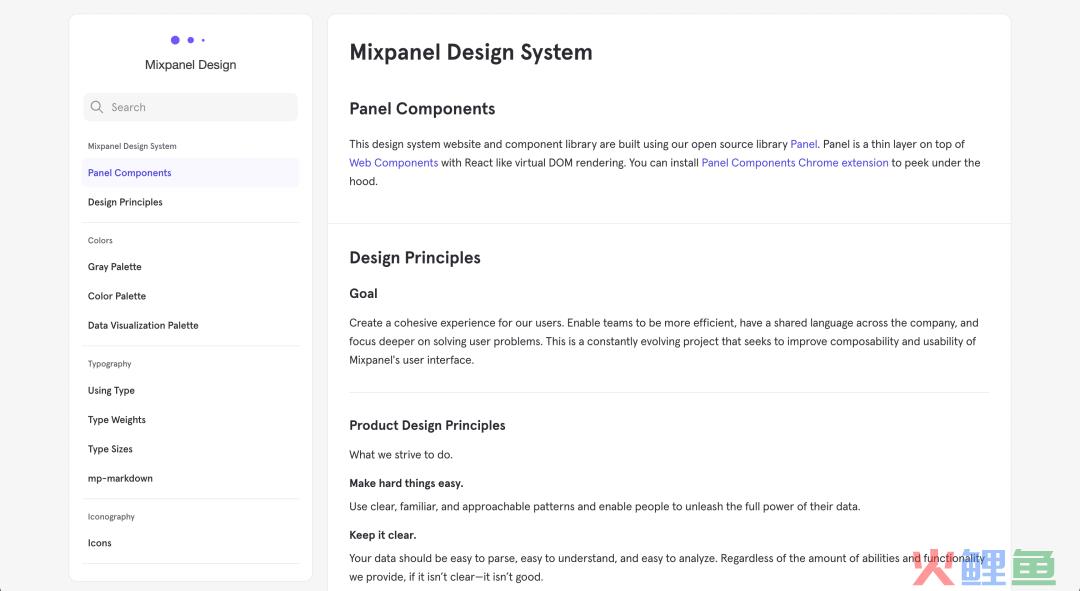Click the 'Keep it clear.' bold text
1080x591 pixels.
click(x=382, y=535)
